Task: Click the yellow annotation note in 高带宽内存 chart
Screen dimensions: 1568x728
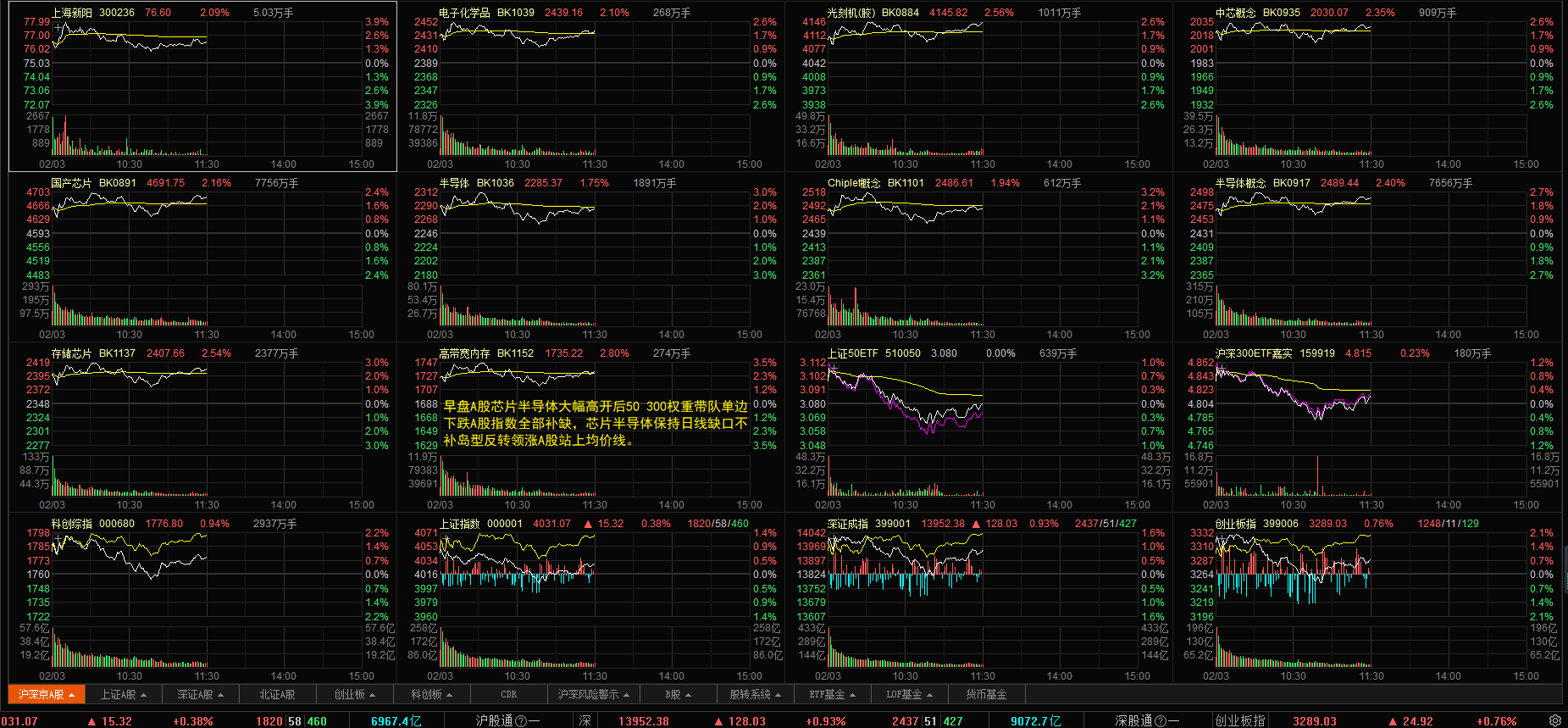Action: click(x=596, y=423)
